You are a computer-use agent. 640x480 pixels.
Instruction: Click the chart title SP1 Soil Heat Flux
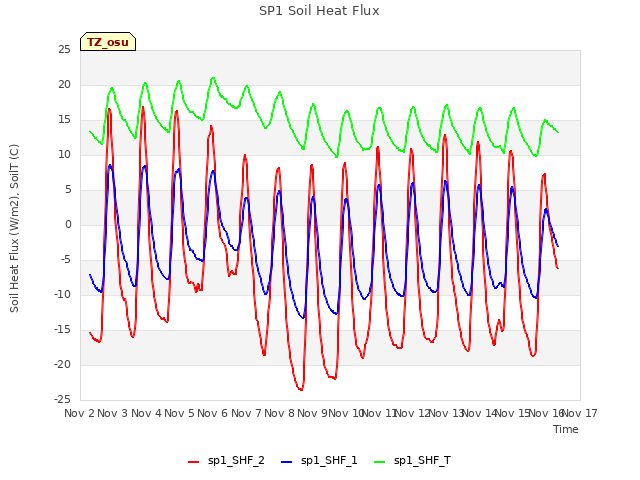click(x=319, y=11)
